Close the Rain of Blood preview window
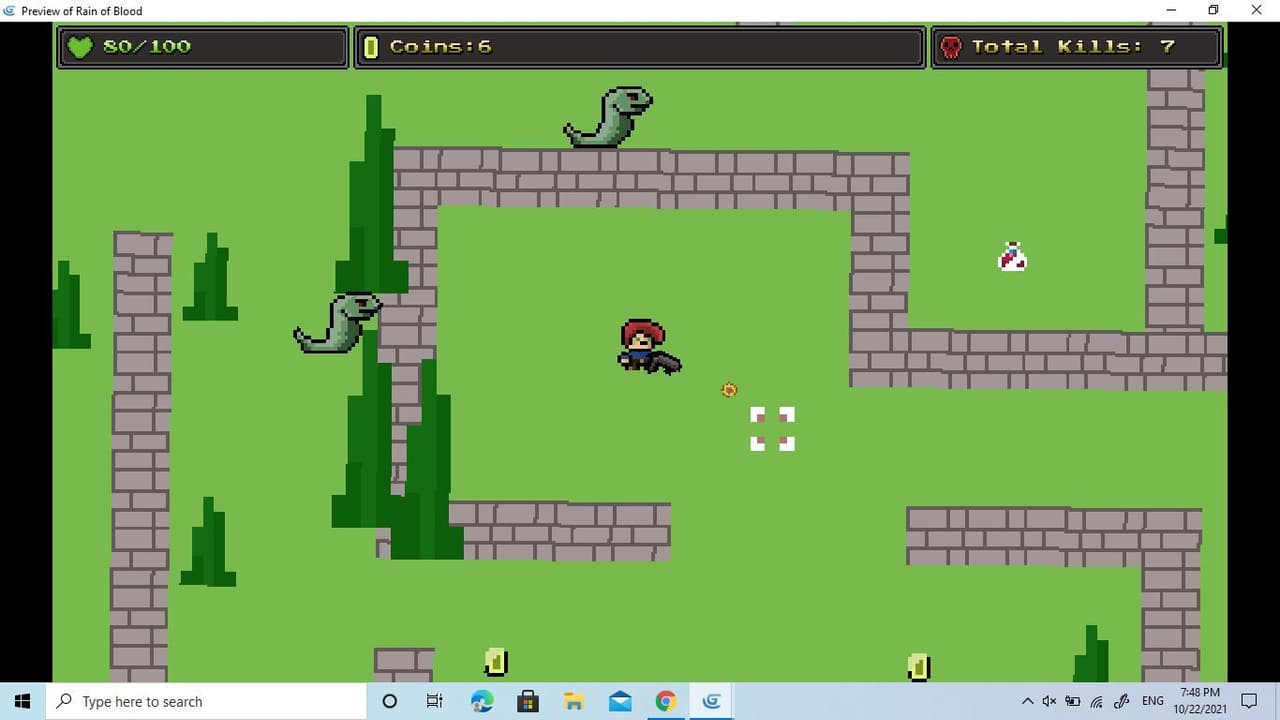 (x=1257, y=10)
